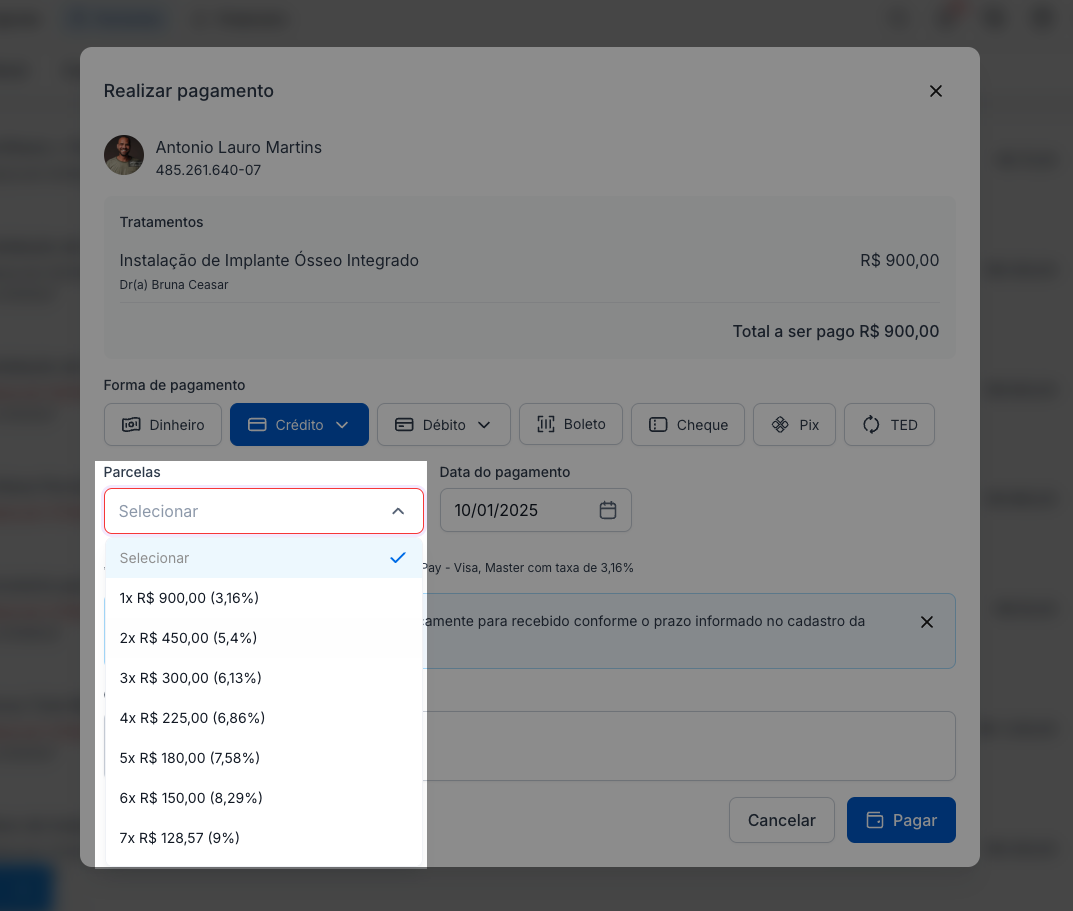Click the Boleto barcode icon

pyautogui.click(x=546, y=425)
